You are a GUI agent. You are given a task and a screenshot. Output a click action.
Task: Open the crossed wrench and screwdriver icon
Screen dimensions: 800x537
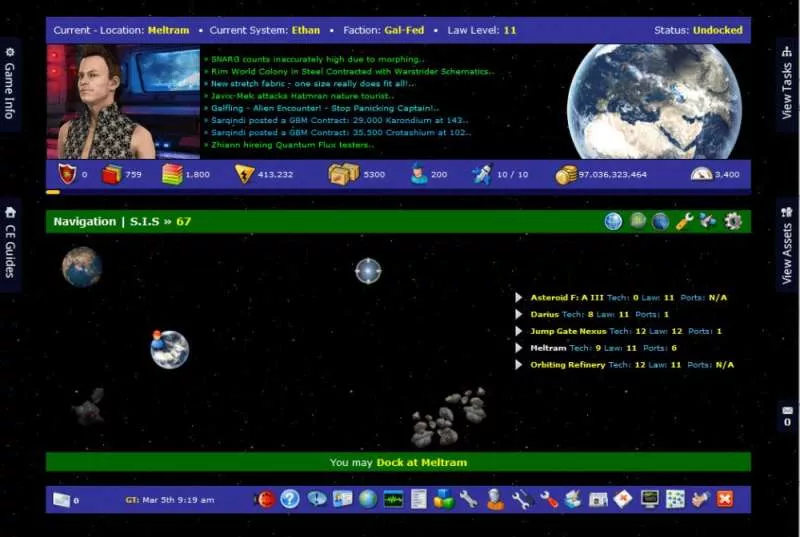pos(522,499)
